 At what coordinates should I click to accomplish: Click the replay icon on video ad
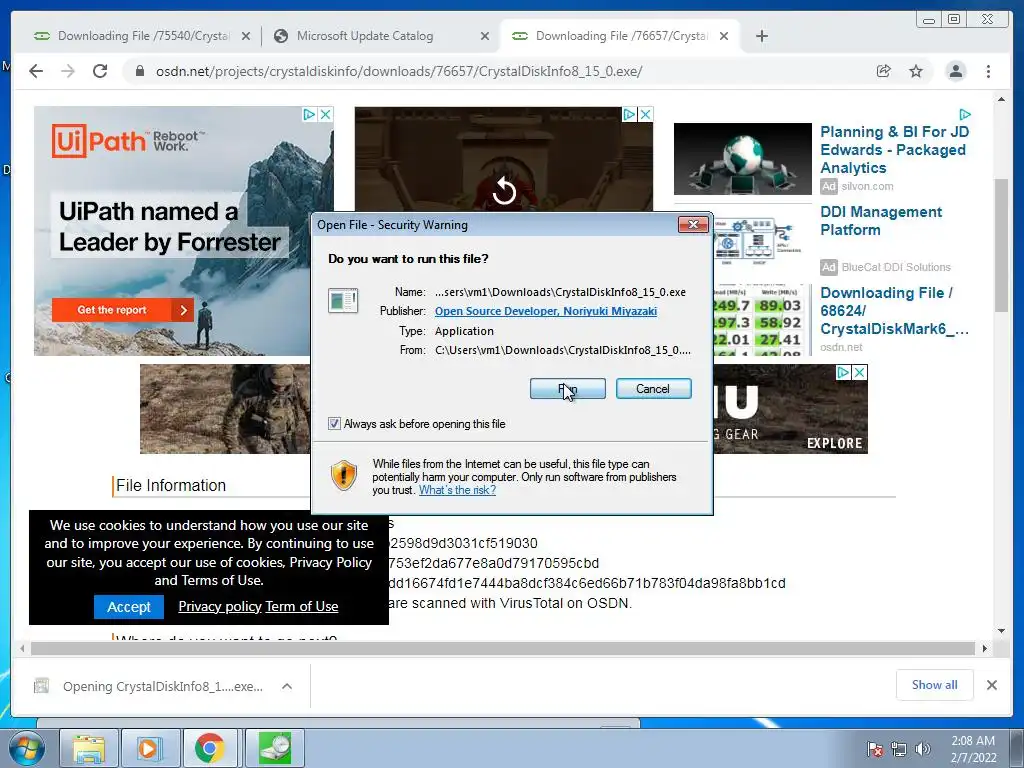[x=504, y=191]
